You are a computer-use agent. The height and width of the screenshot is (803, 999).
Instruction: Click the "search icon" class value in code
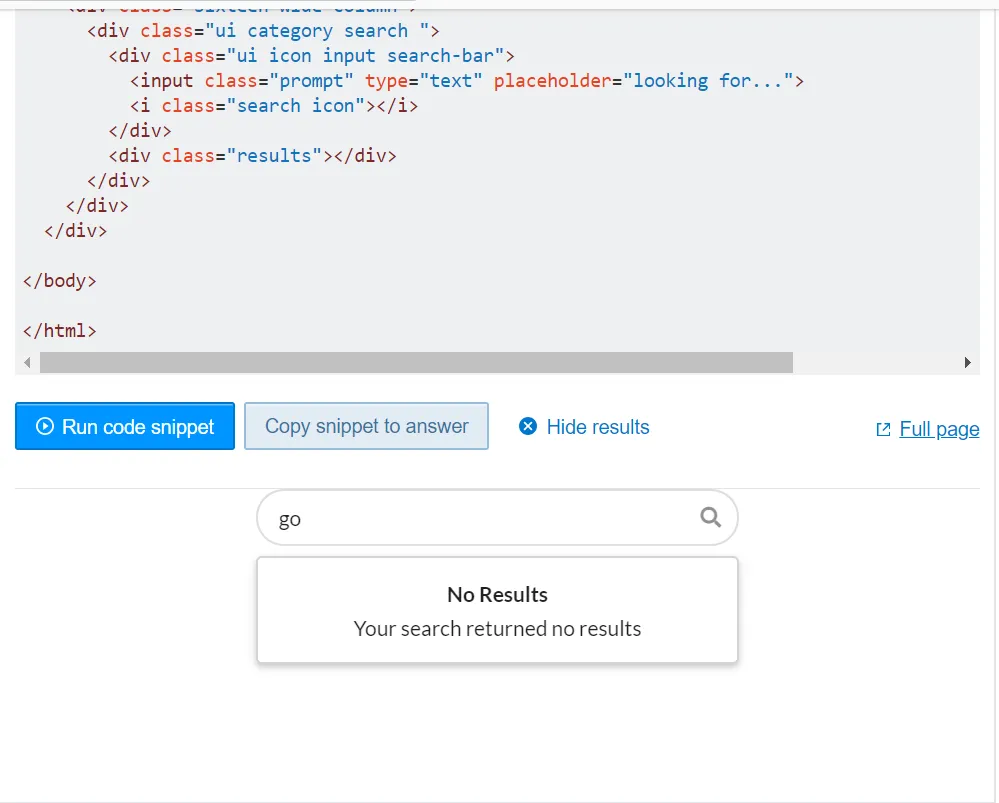tap(295, 106)
